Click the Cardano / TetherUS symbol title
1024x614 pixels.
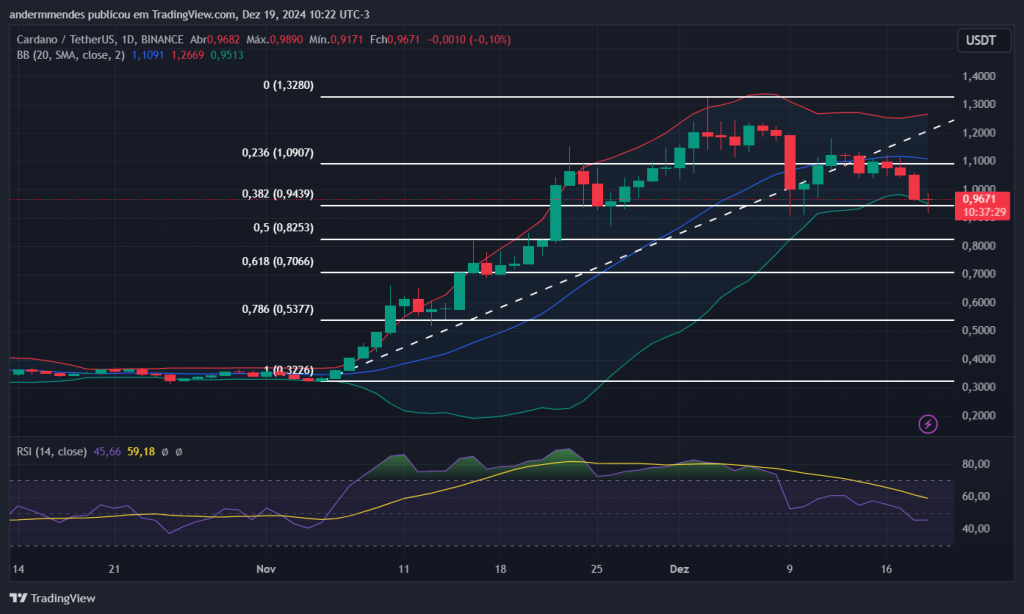(100, 39)
